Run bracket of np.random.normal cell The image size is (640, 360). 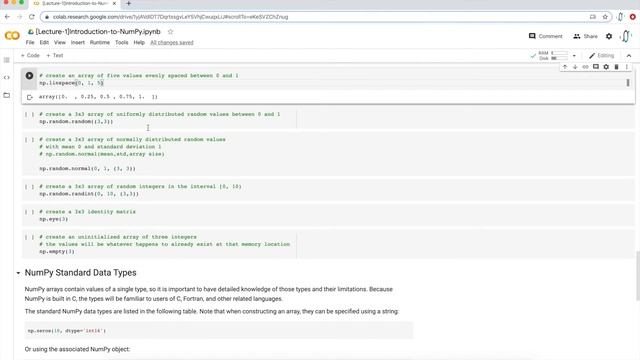pyautogui.click(x=29, y=140)
